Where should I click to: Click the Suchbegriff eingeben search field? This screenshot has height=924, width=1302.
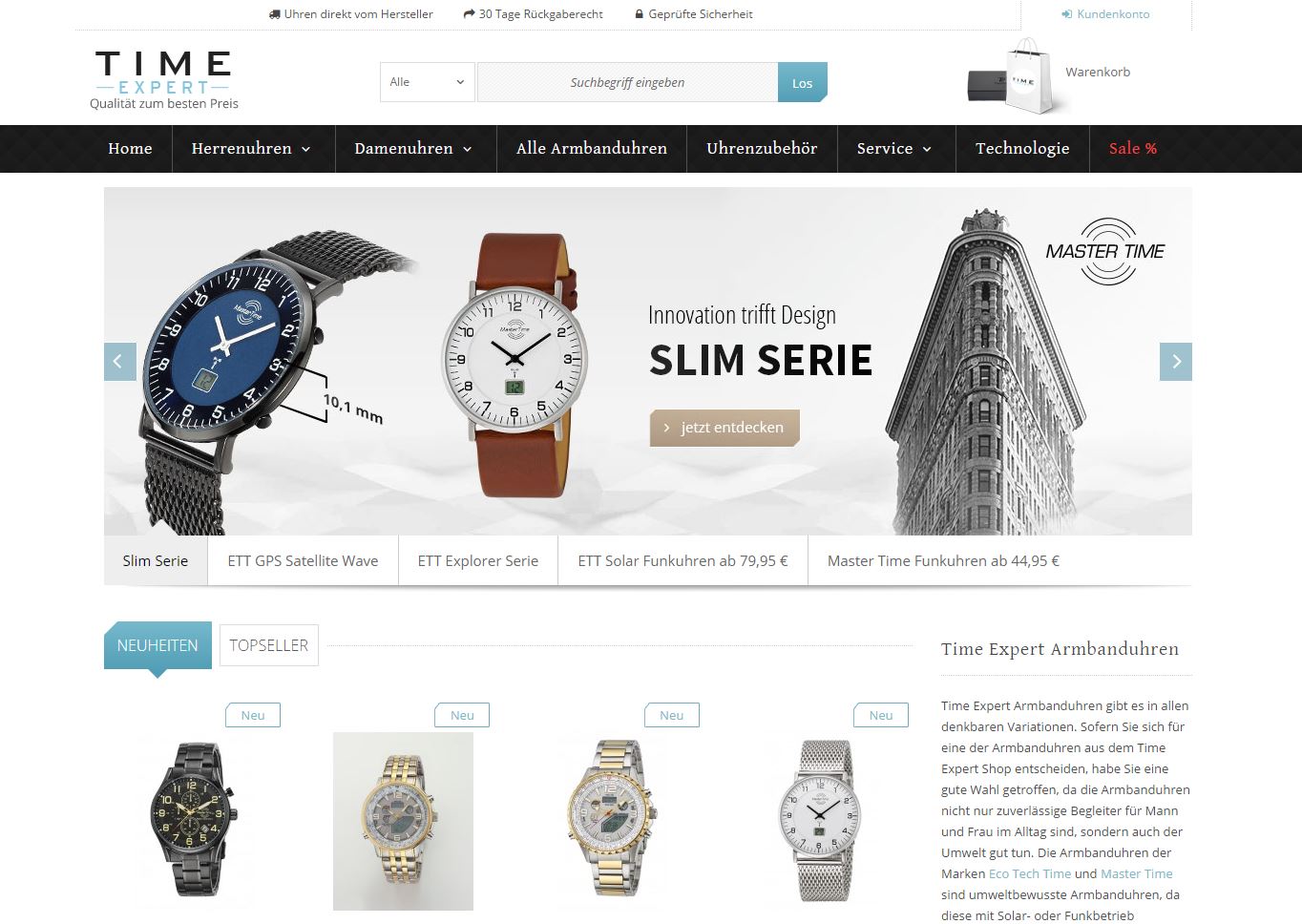coord(627,82)
